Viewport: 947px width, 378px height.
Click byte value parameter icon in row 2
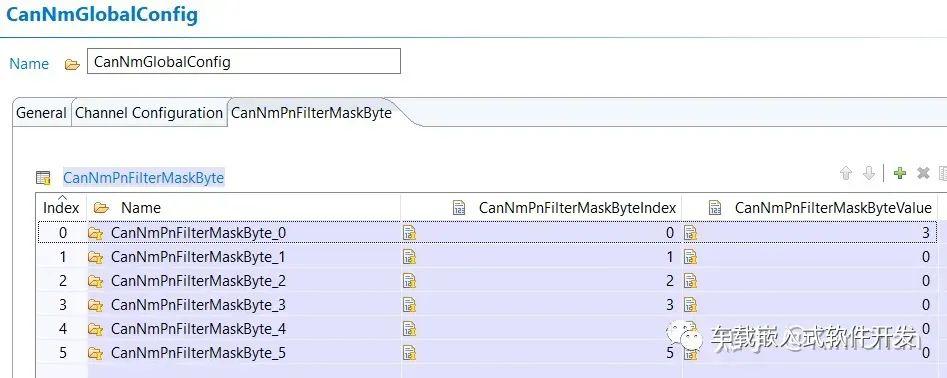(690, 281)
